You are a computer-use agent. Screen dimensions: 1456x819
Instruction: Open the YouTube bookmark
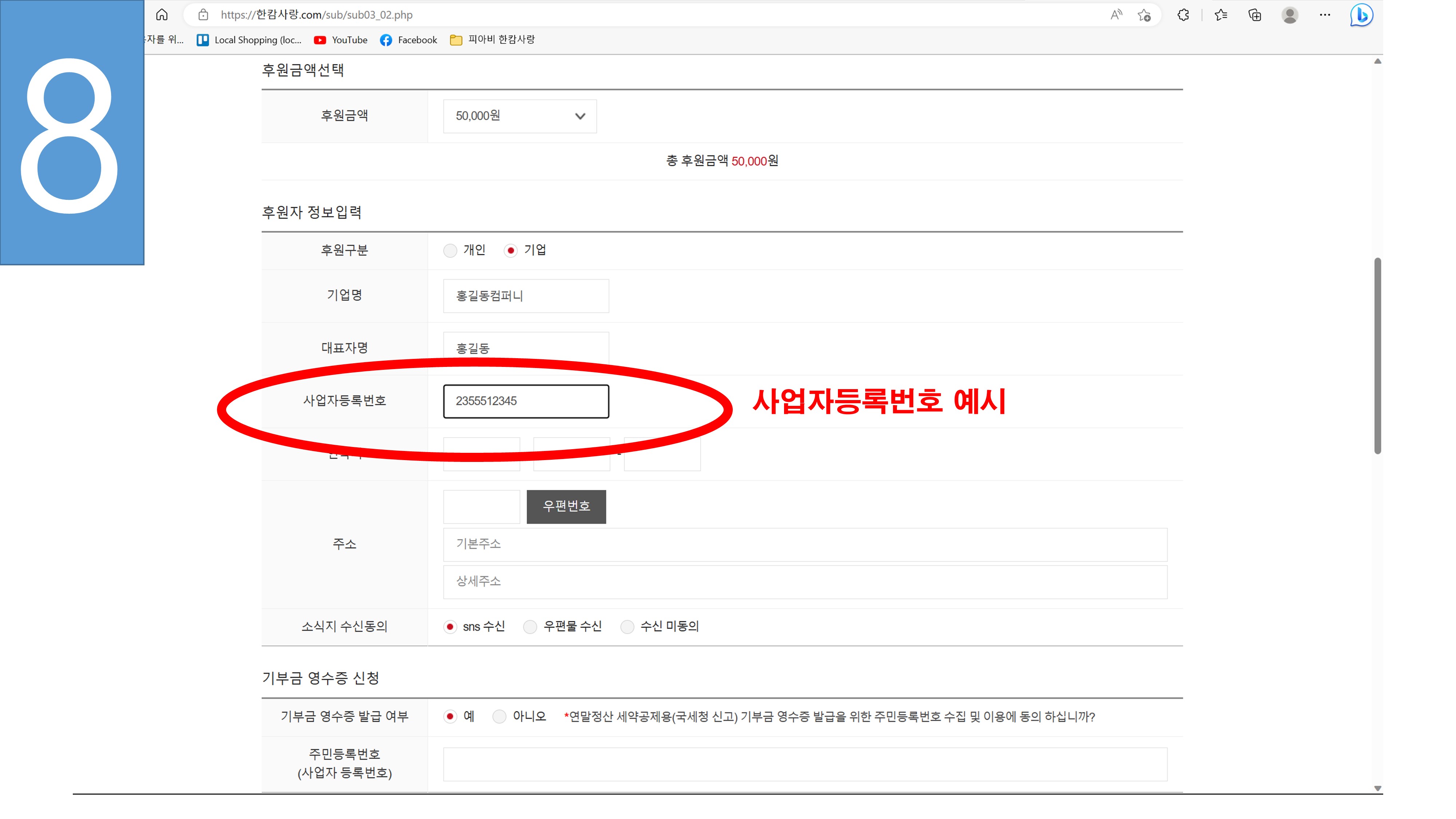[x=341, y=40]
